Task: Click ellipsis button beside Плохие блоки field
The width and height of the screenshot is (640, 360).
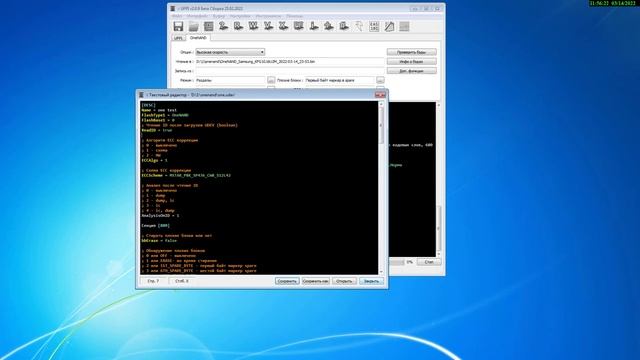Action: pos(380,80)
